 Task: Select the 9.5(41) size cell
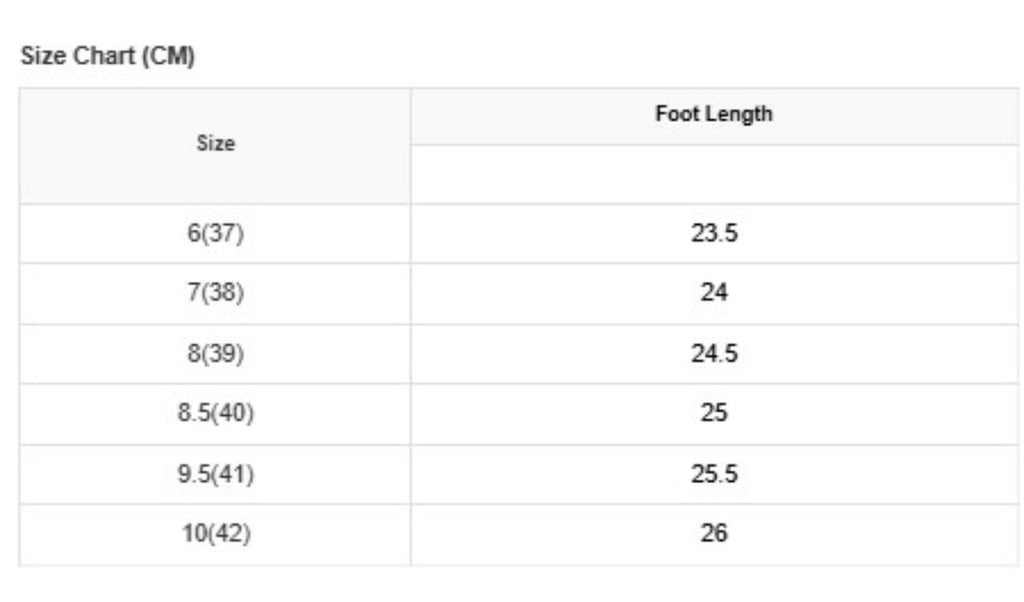pos(215,474)
